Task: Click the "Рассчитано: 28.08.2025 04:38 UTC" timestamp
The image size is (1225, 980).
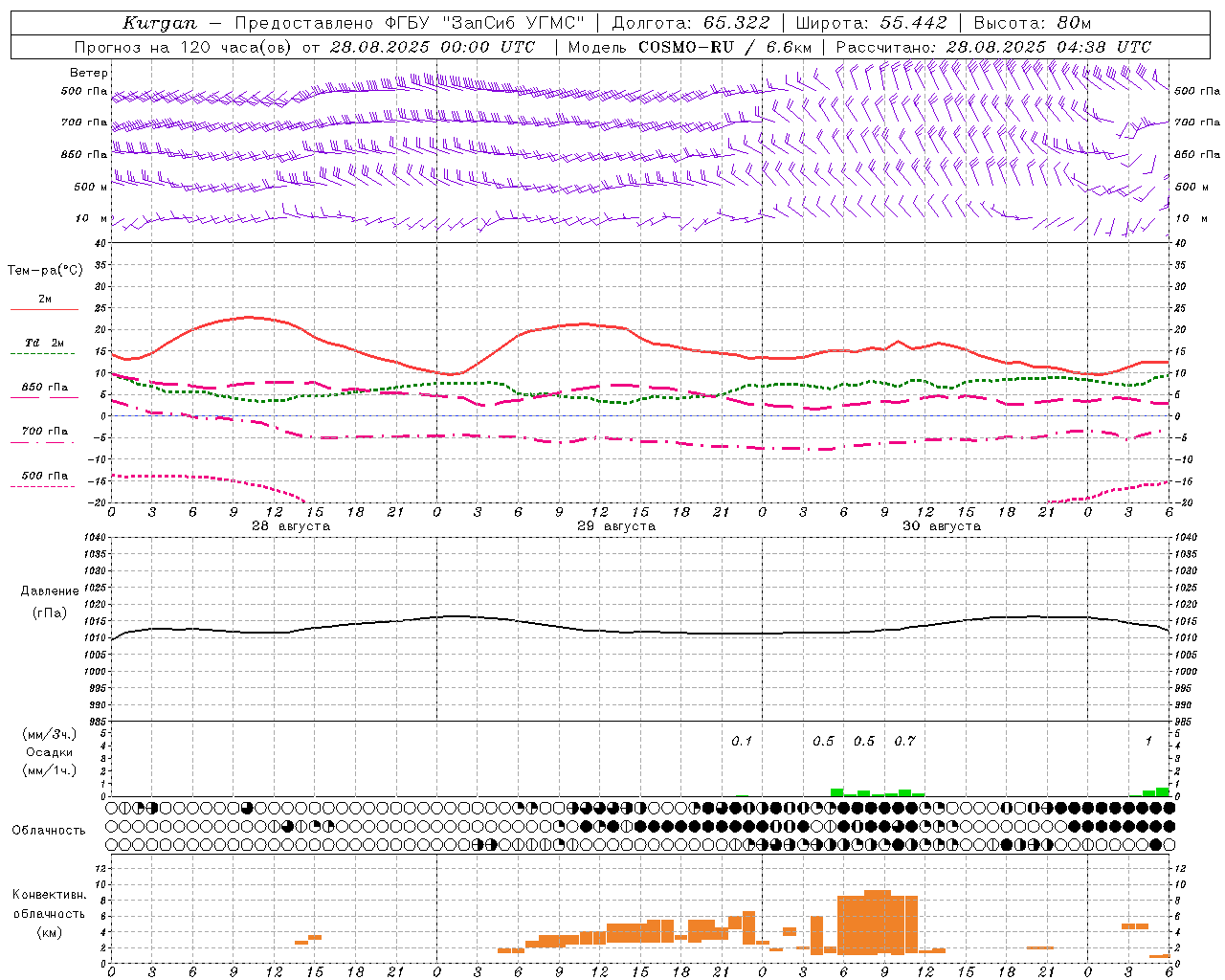Action: pos(993,47)
